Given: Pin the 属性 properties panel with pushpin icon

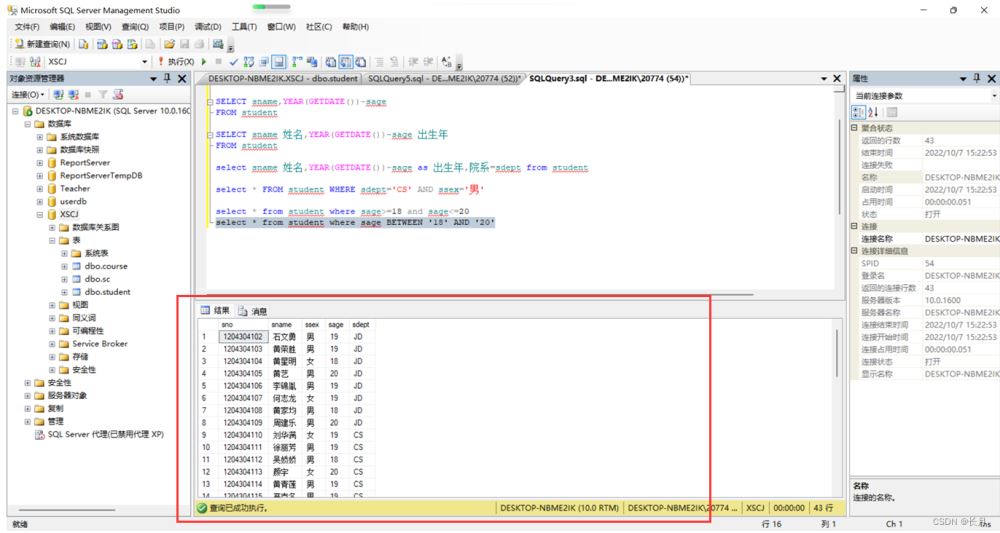Looking at the screenshot, I should pyautogui.click(x=977, y=78).
